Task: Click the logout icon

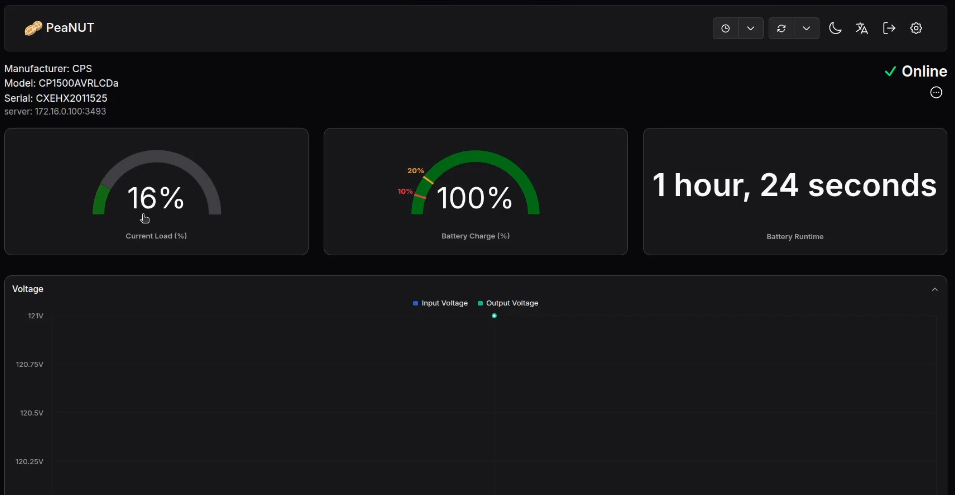Action: [889, 28]
